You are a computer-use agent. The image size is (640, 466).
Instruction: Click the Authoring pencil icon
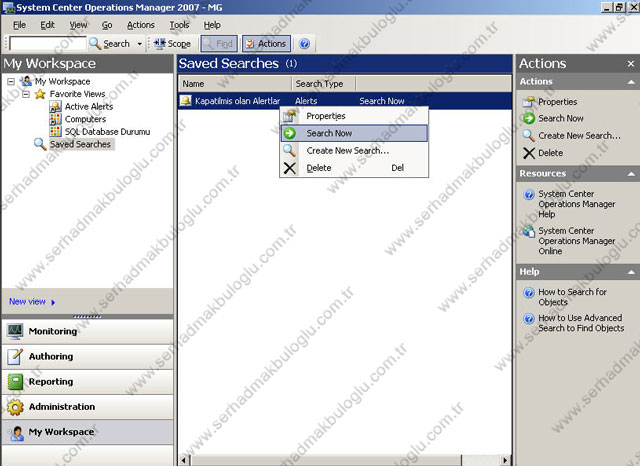[x=16, y=357]
